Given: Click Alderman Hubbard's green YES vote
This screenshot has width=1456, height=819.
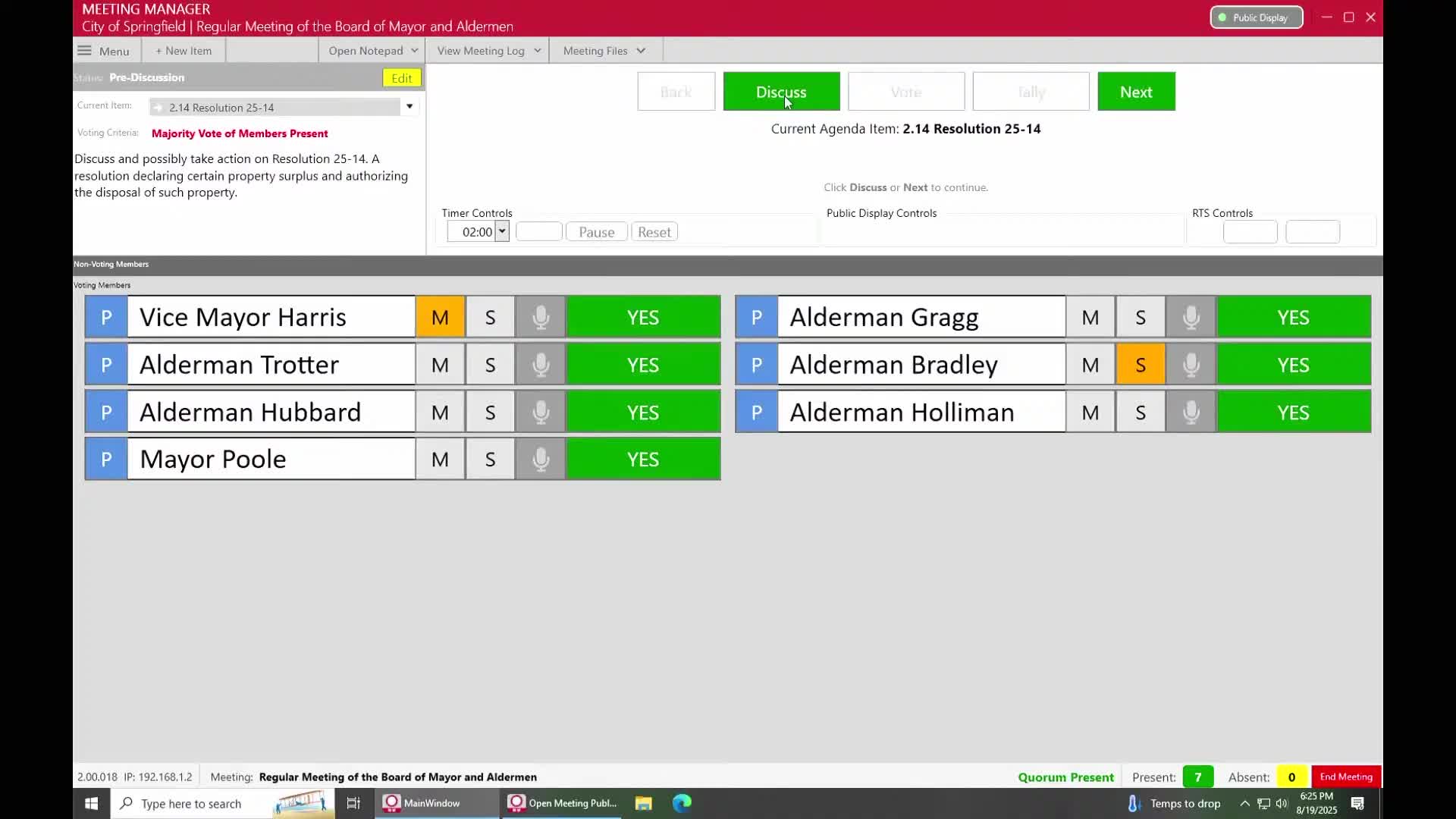Looking at the screenshot, I should tap(643, 412).
